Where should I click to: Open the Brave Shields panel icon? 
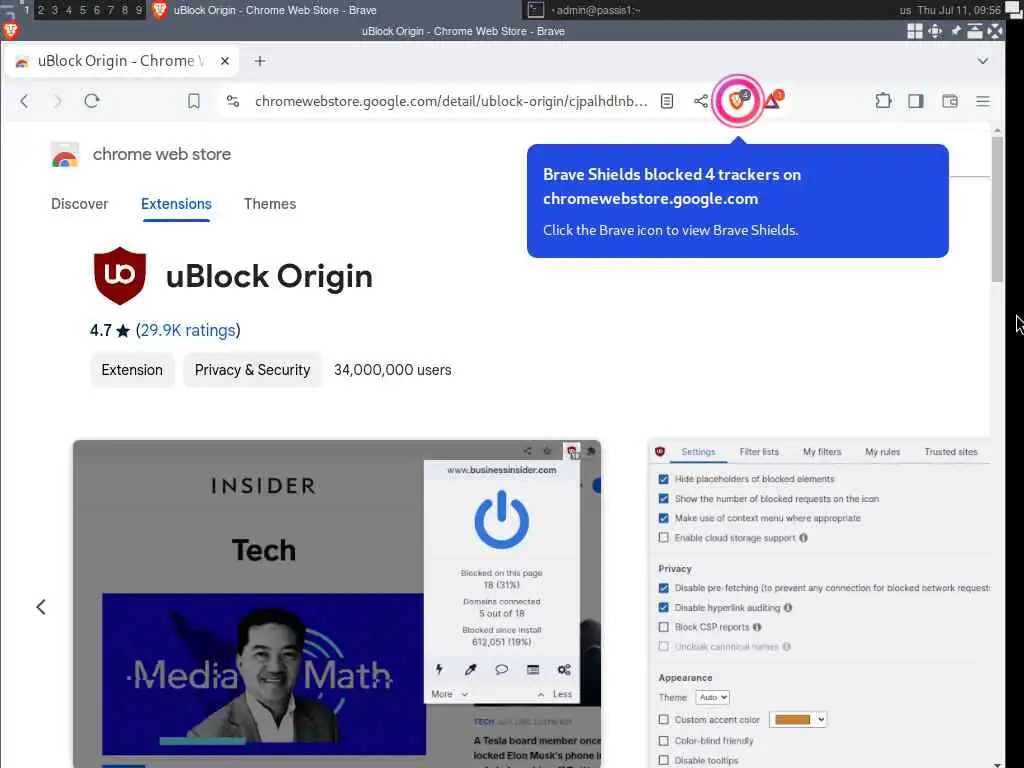click(x=737, y=101)
